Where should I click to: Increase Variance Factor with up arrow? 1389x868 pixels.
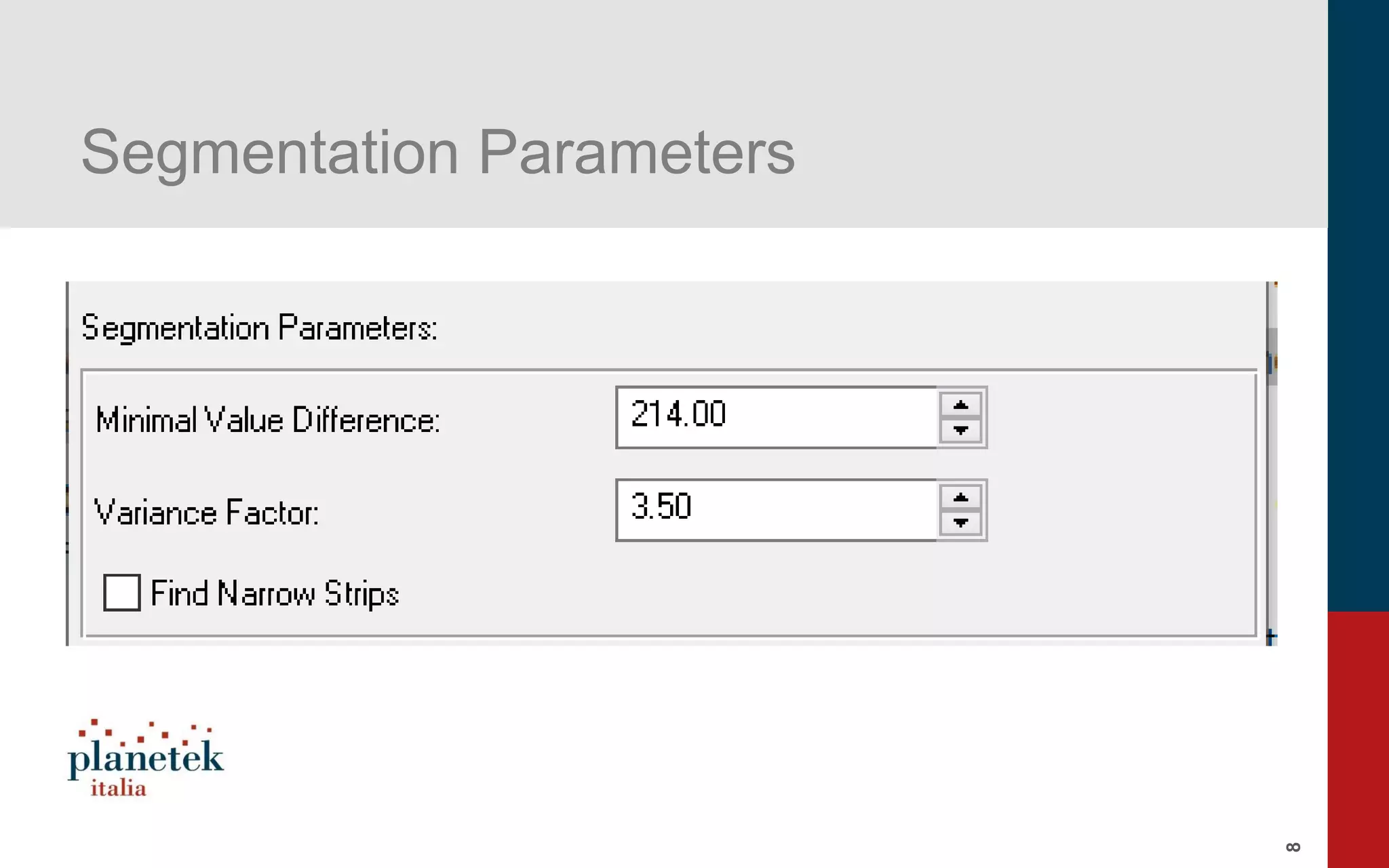[x=960, y=498]
